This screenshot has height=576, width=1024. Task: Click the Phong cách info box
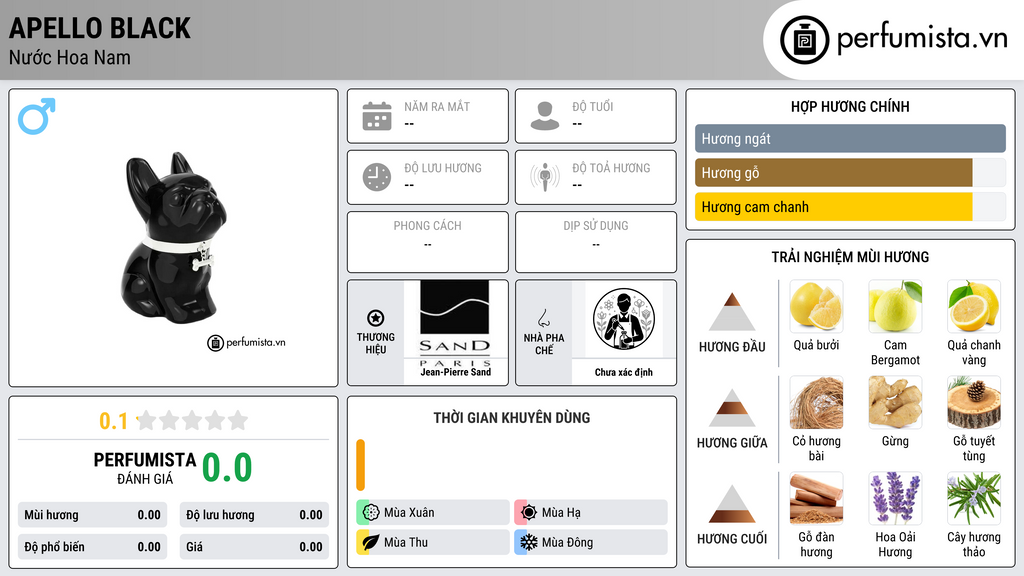[428, 242]
